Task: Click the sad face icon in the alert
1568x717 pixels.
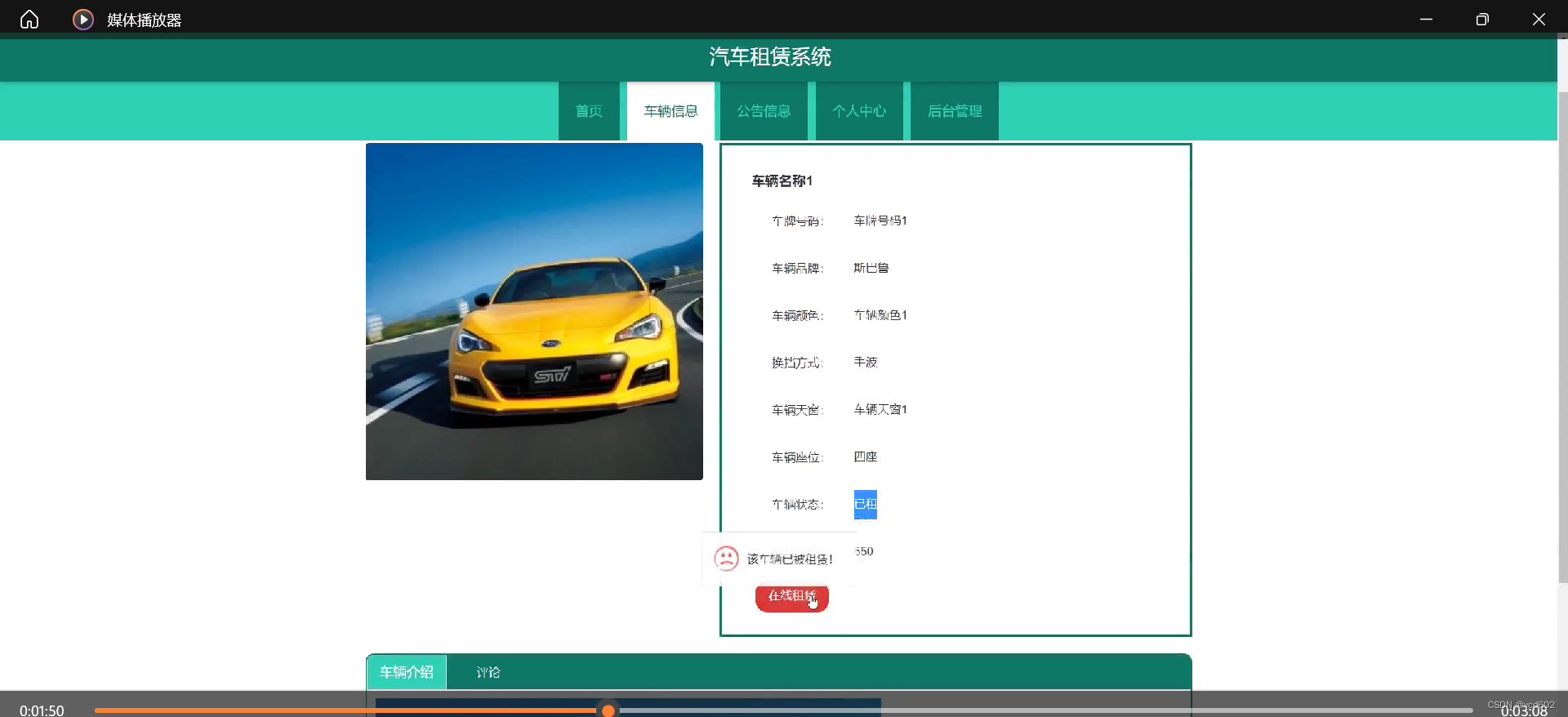Action: tap(726, 559)
